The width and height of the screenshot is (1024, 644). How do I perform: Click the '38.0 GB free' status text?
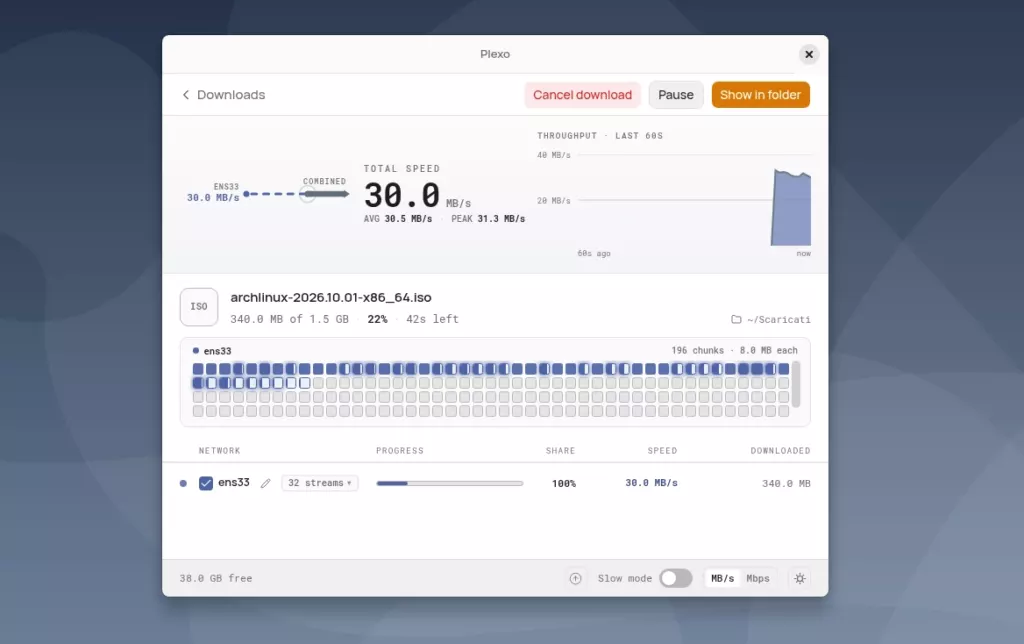pos(216,578)
